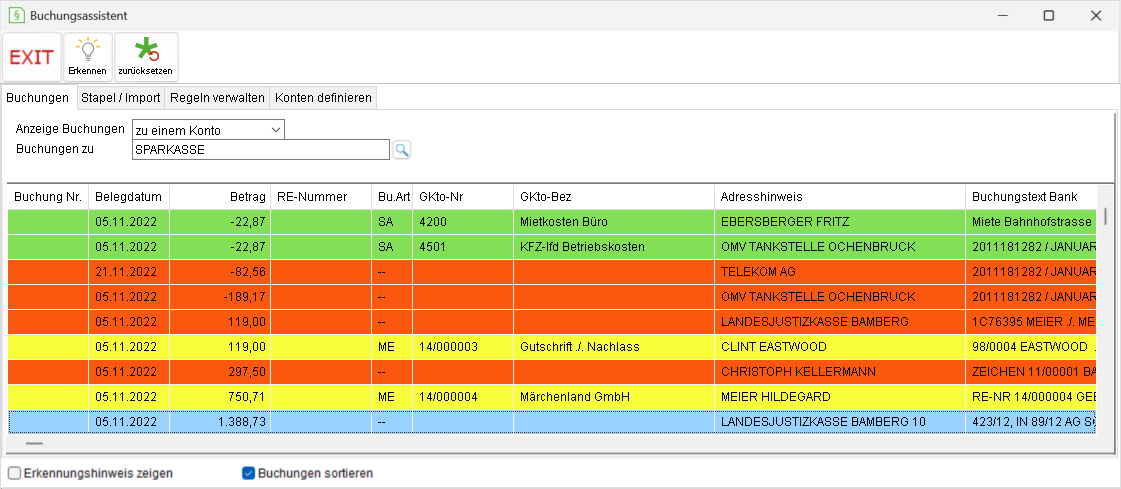1121x489 pixels.
Task: Sort by the Betrag column header
Action: click(220, 197)
